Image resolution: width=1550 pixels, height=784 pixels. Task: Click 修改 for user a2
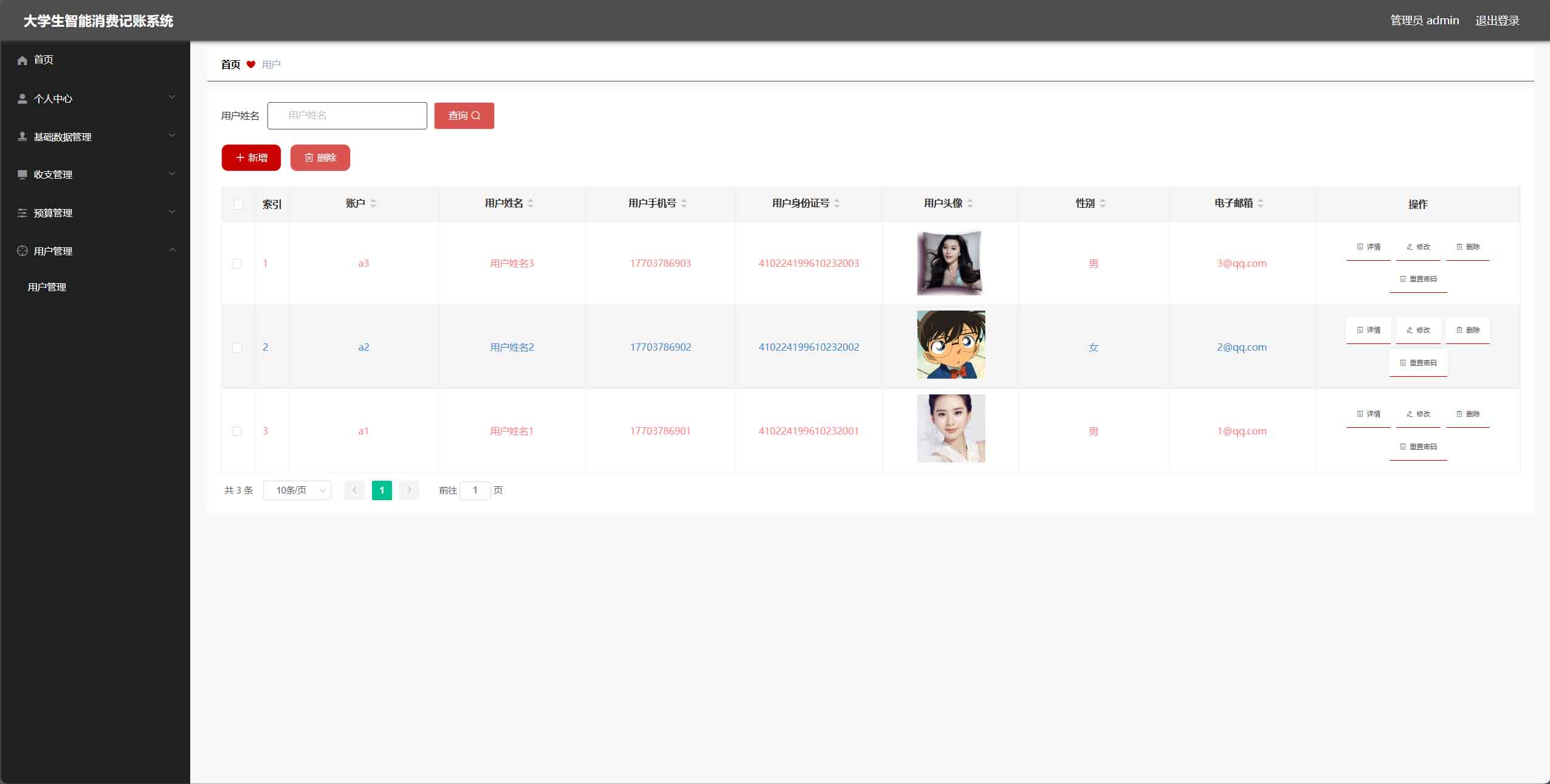point(1418,330)
